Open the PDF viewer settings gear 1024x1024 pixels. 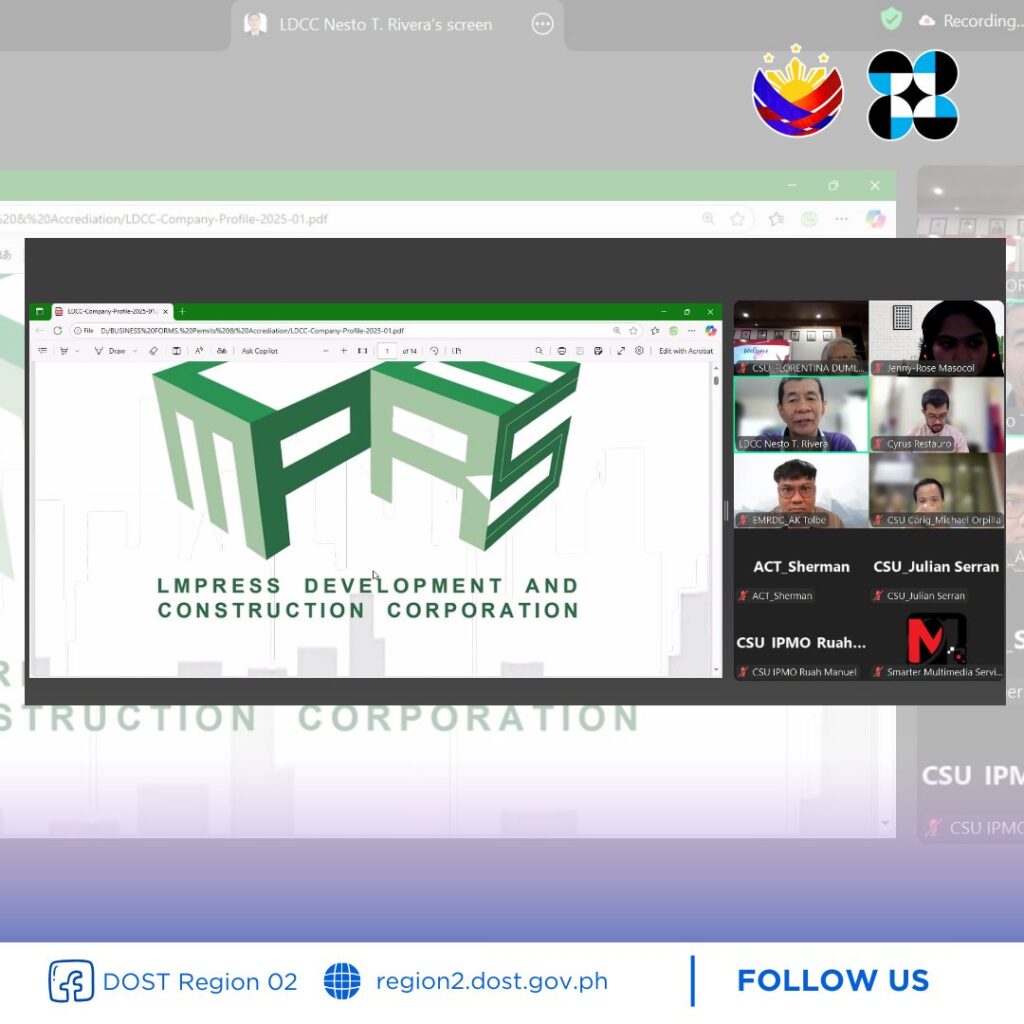click(x=639, y=351)
